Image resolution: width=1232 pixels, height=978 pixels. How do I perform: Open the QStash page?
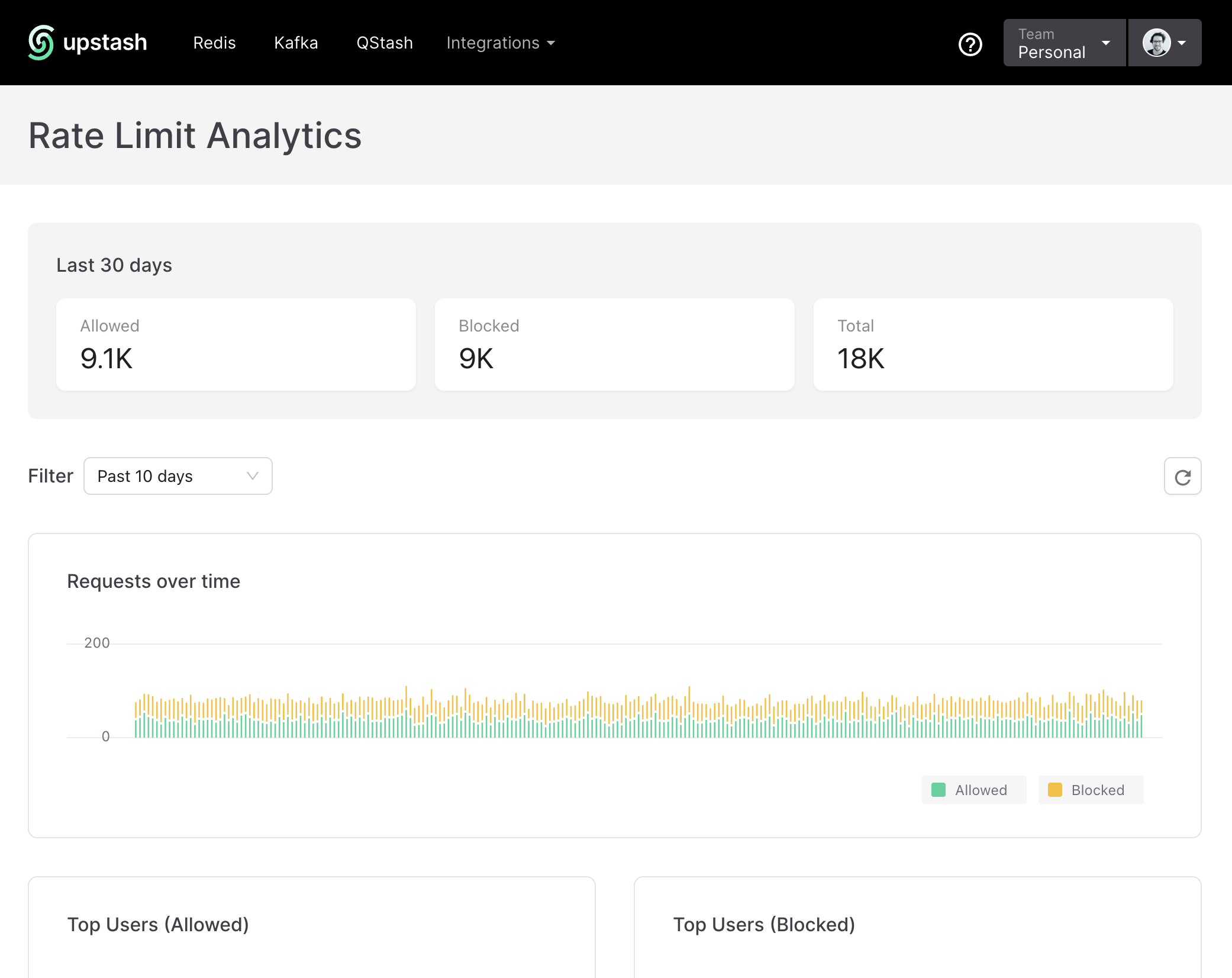click(384, 43)
